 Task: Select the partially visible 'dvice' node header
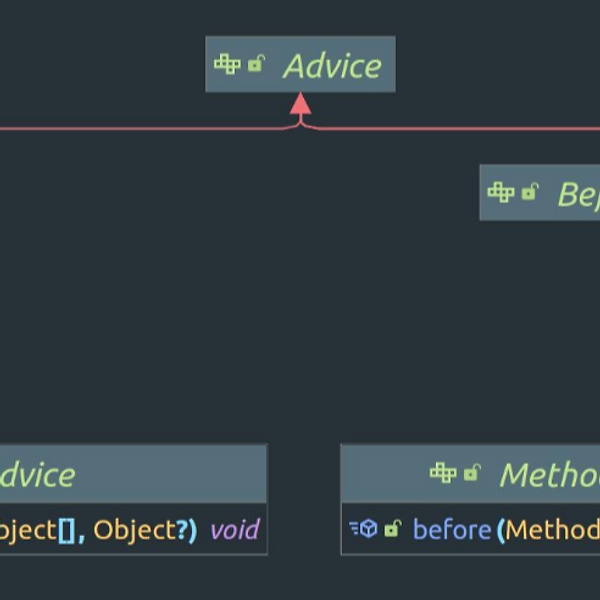(133, 474)
